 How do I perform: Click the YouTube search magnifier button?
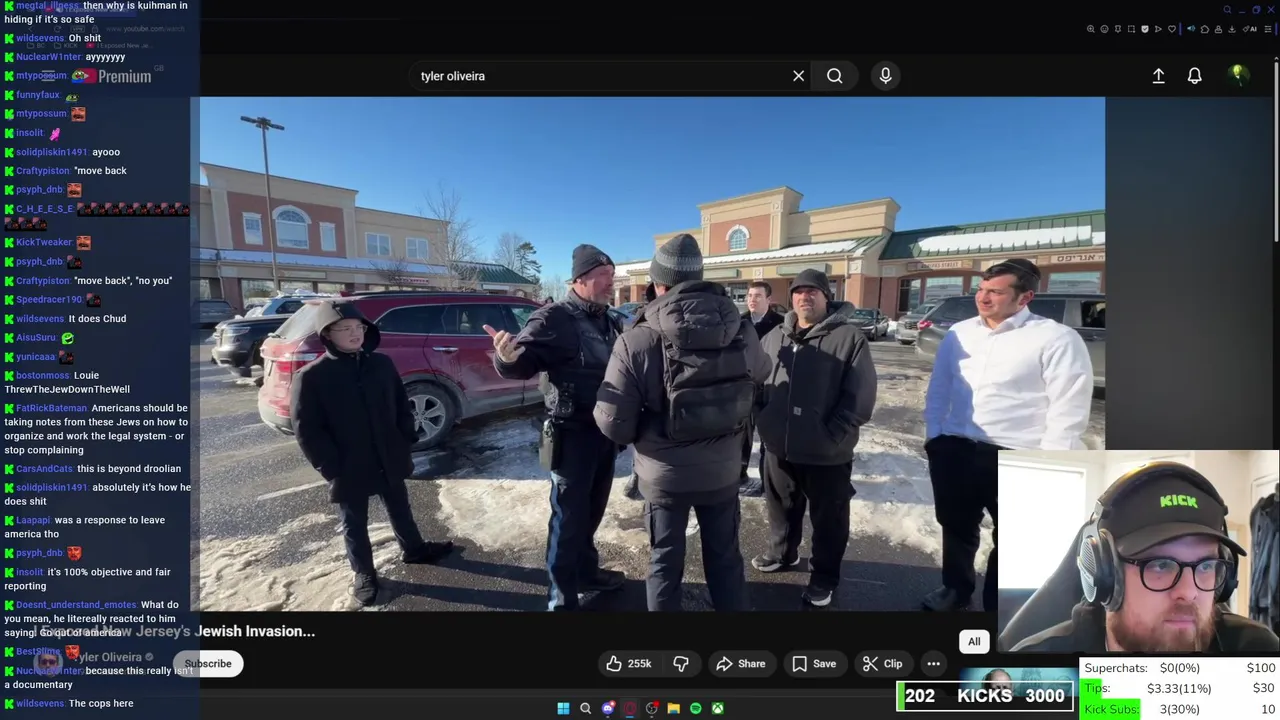(834, 76)
